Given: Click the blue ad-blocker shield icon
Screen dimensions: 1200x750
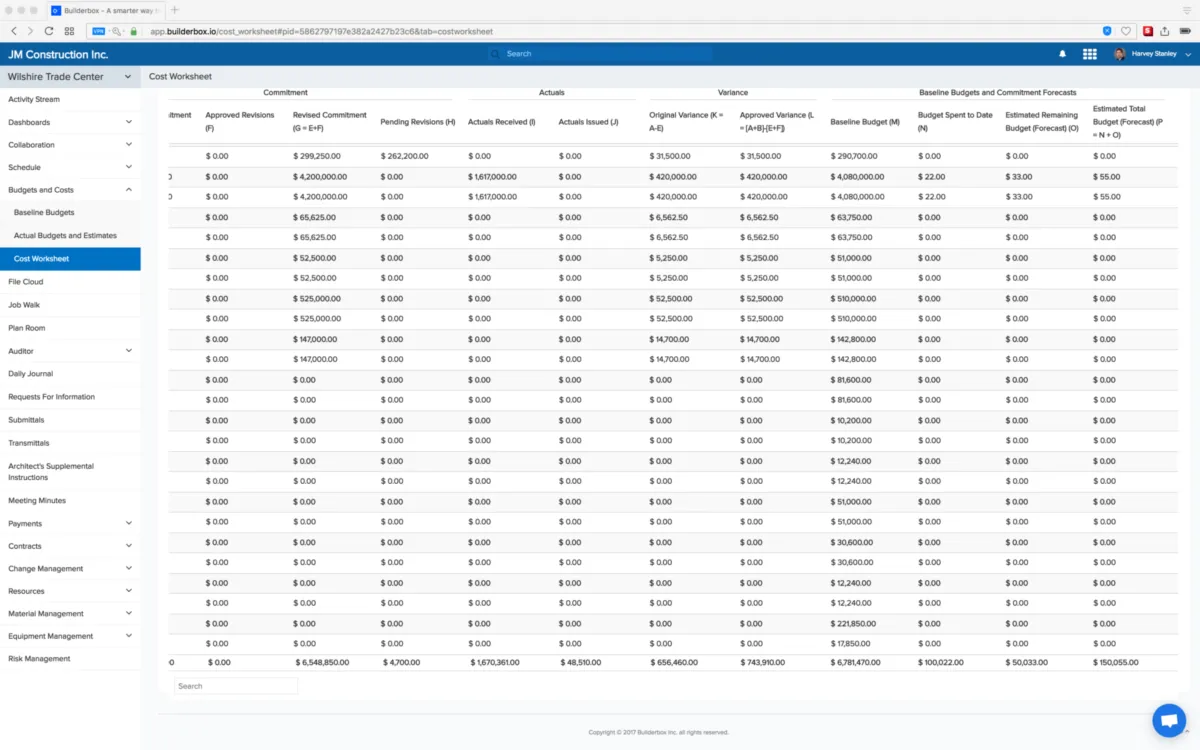Looking at the screenshot, I should (1107, 31).
